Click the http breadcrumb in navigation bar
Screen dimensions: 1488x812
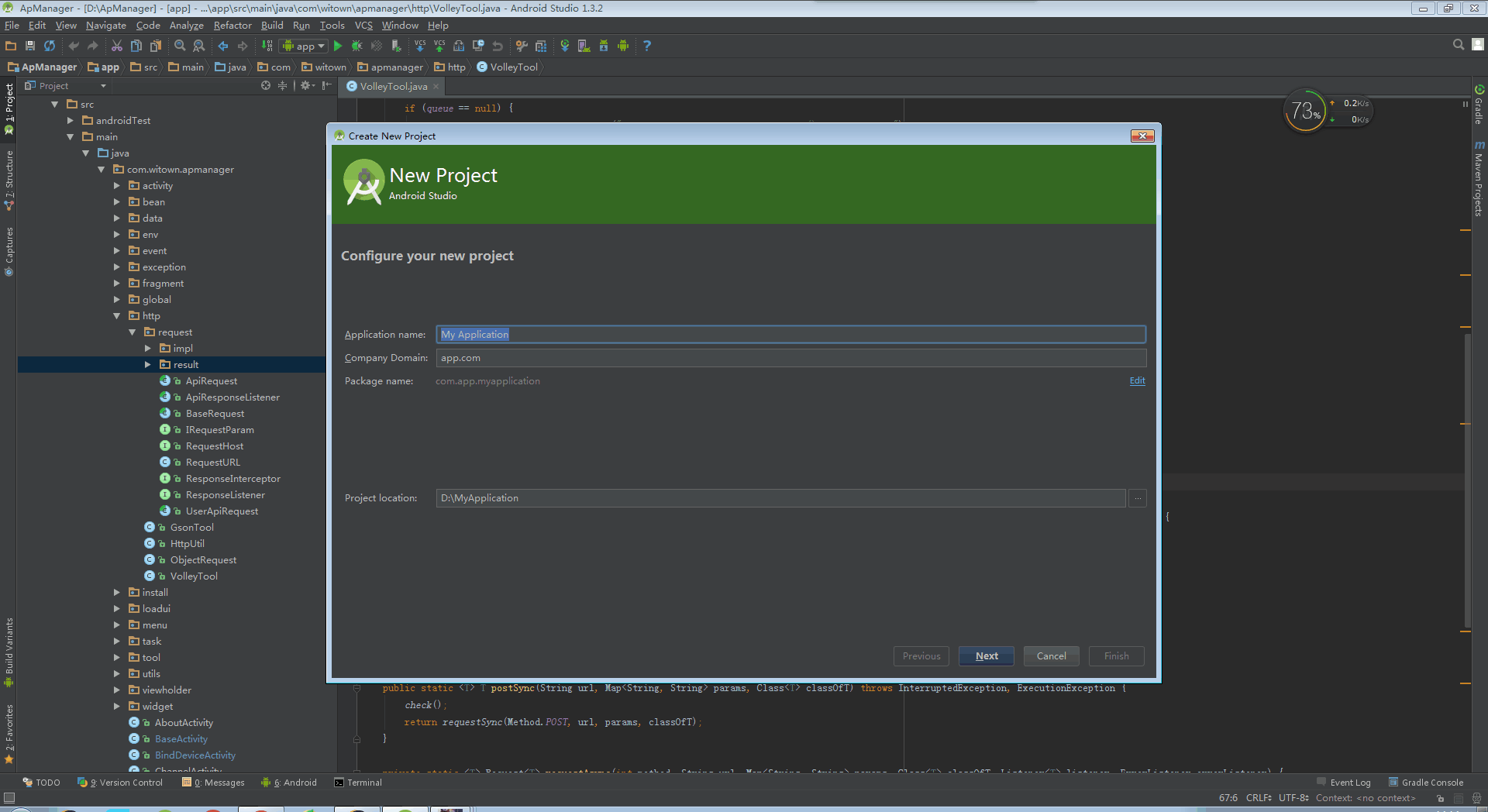point(450,67)
